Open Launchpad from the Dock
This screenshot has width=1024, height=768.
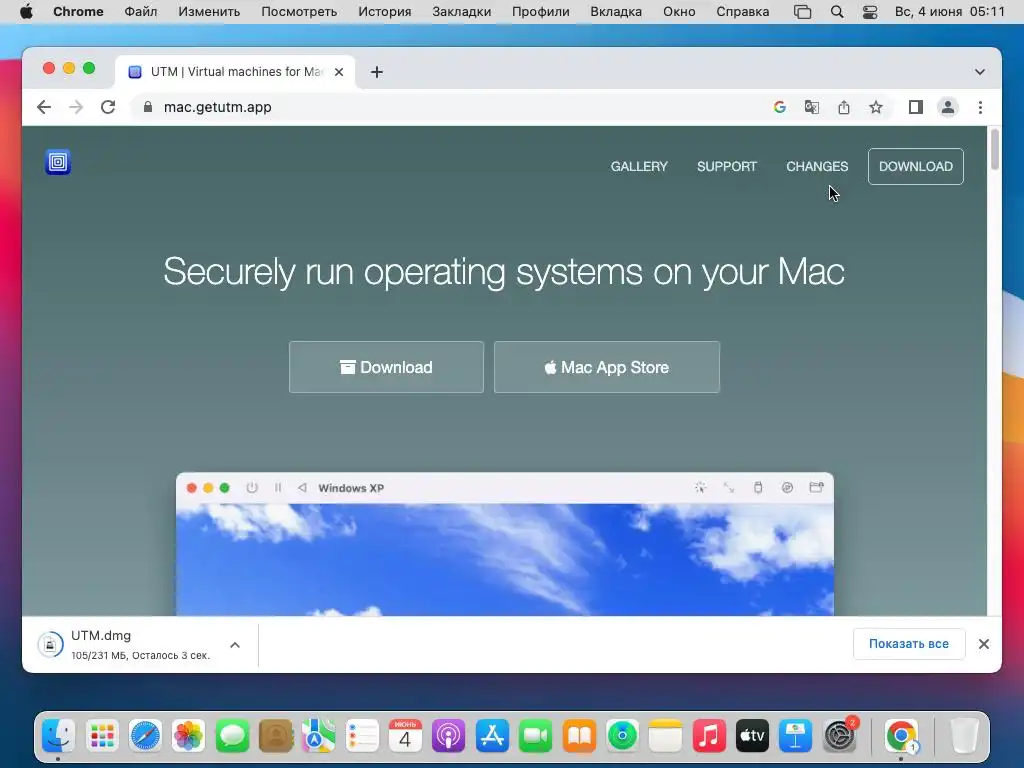102,736
